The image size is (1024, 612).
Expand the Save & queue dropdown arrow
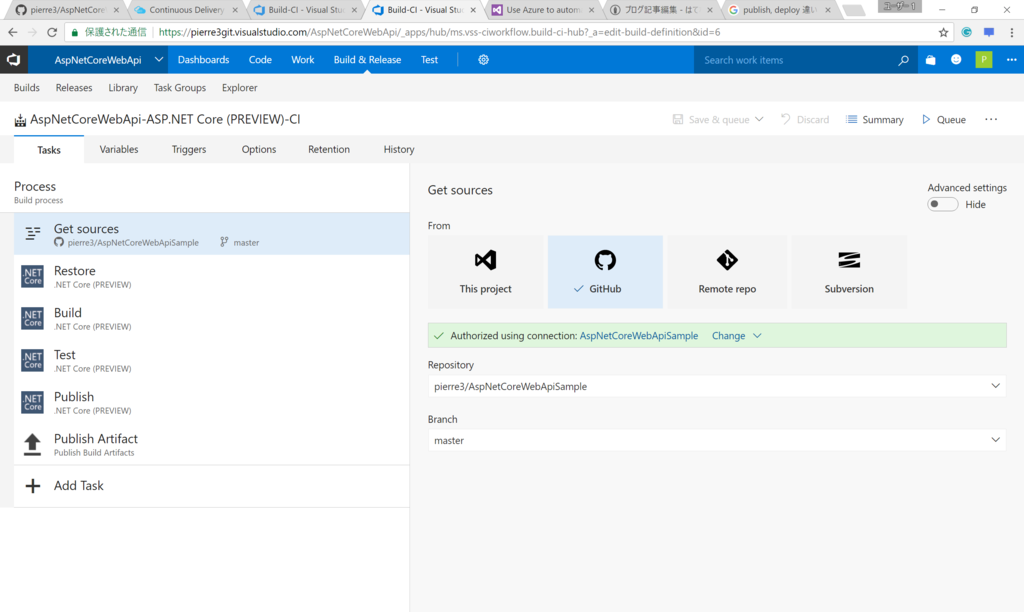pyautogui.click(x=759, y=120)
